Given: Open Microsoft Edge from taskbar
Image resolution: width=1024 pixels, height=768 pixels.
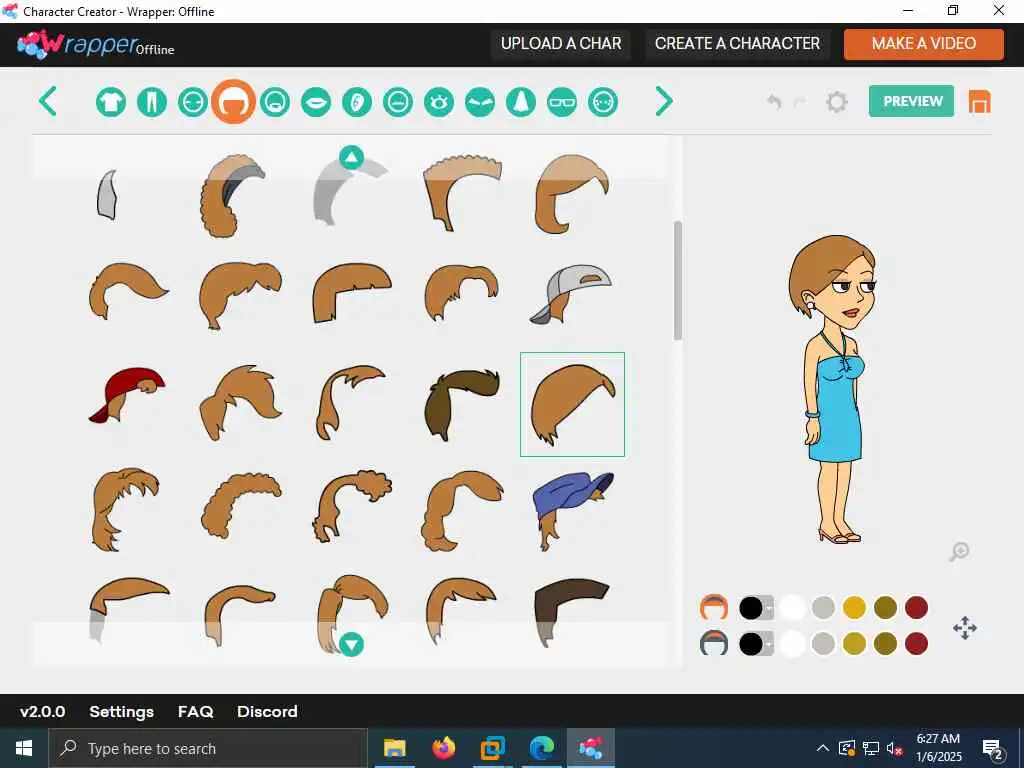Looking at the screenshot, I should (541, 748).
